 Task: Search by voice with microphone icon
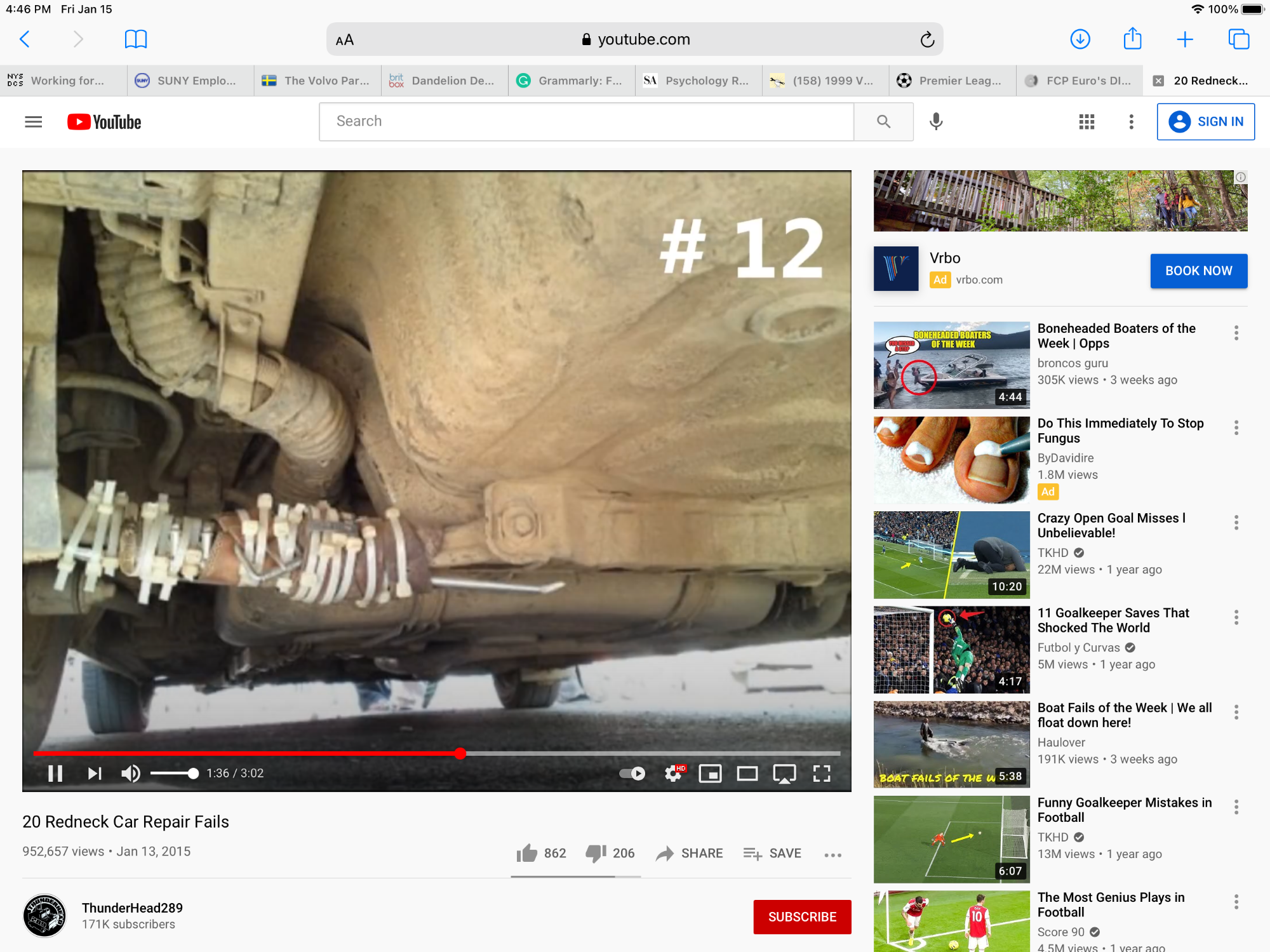(x=936, y=121)
